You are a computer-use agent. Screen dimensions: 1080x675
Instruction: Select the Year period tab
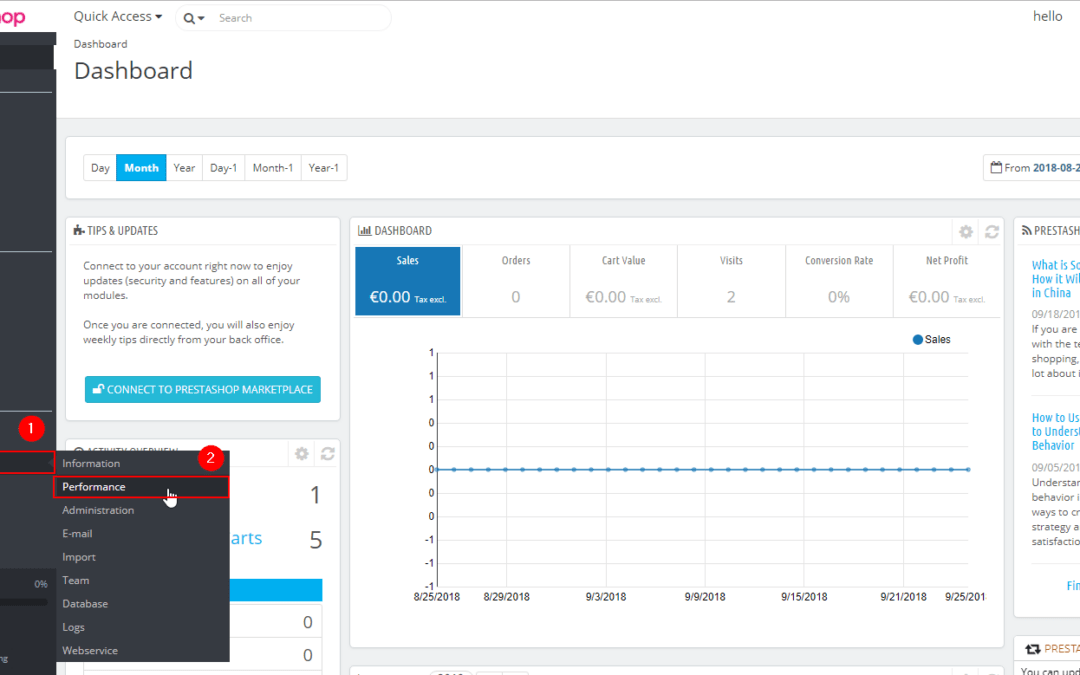click(x=184, y=167)
